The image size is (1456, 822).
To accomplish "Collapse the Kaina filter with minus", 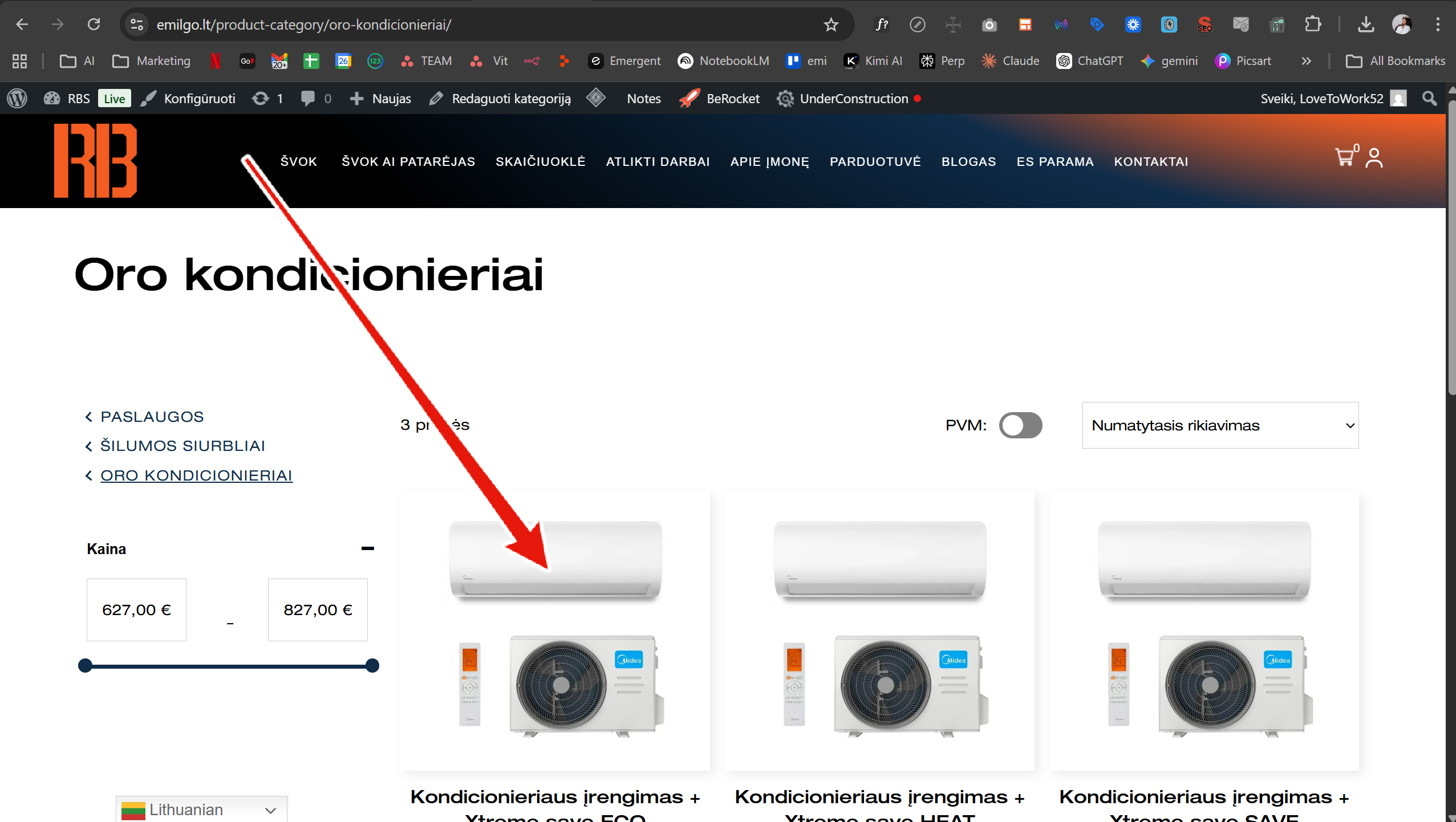I will (367, 548).
